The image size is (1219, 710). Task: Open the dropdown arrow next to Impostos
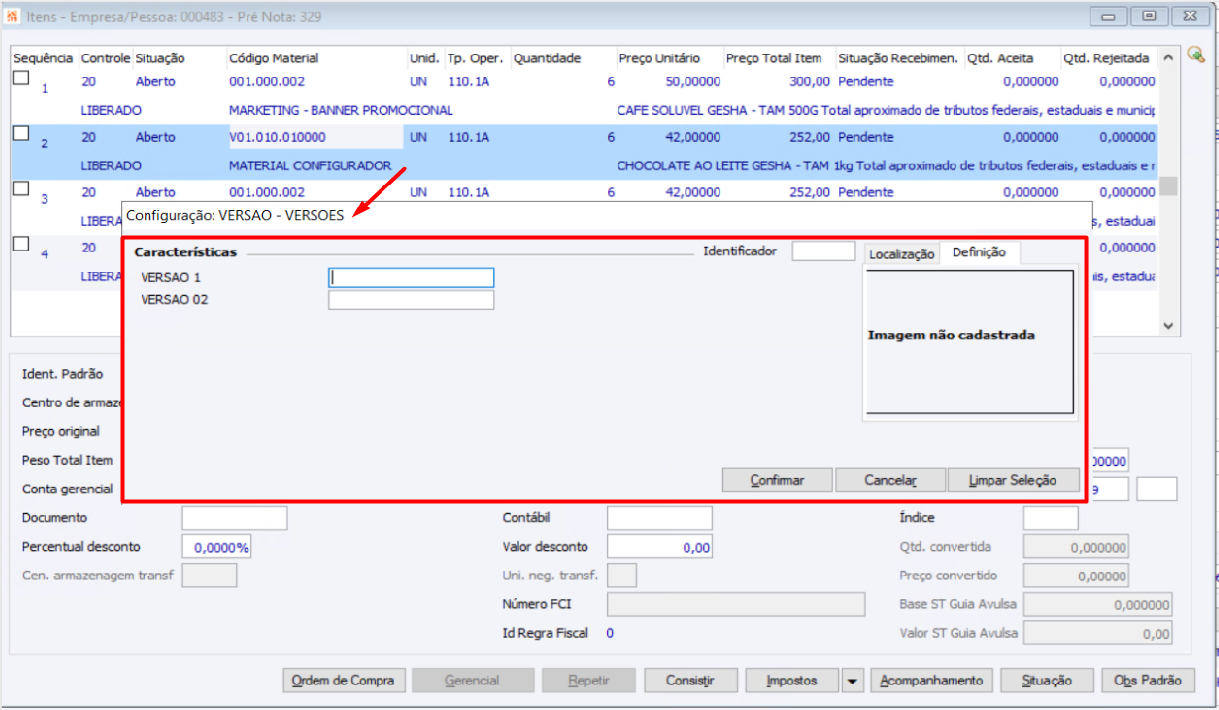[852, 681]
